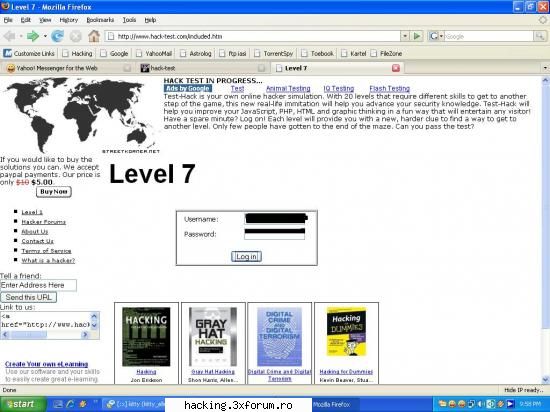
Task: Click the Back navigation arrow
Action: tap(9, 36)
